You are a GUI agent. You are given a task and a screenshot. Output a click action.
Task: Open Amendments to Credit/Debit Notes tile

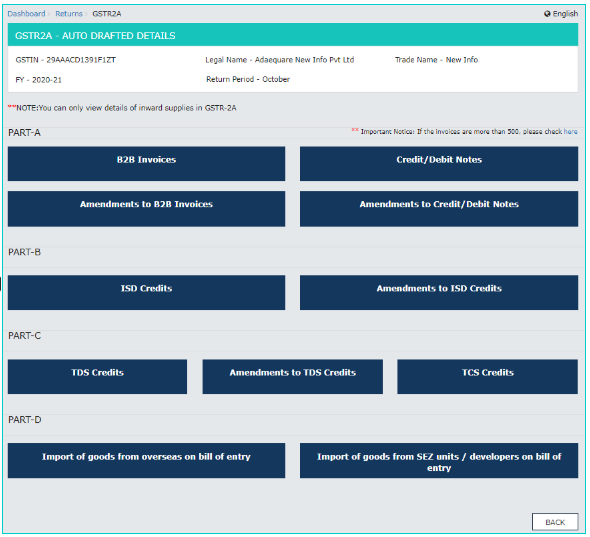439,209
